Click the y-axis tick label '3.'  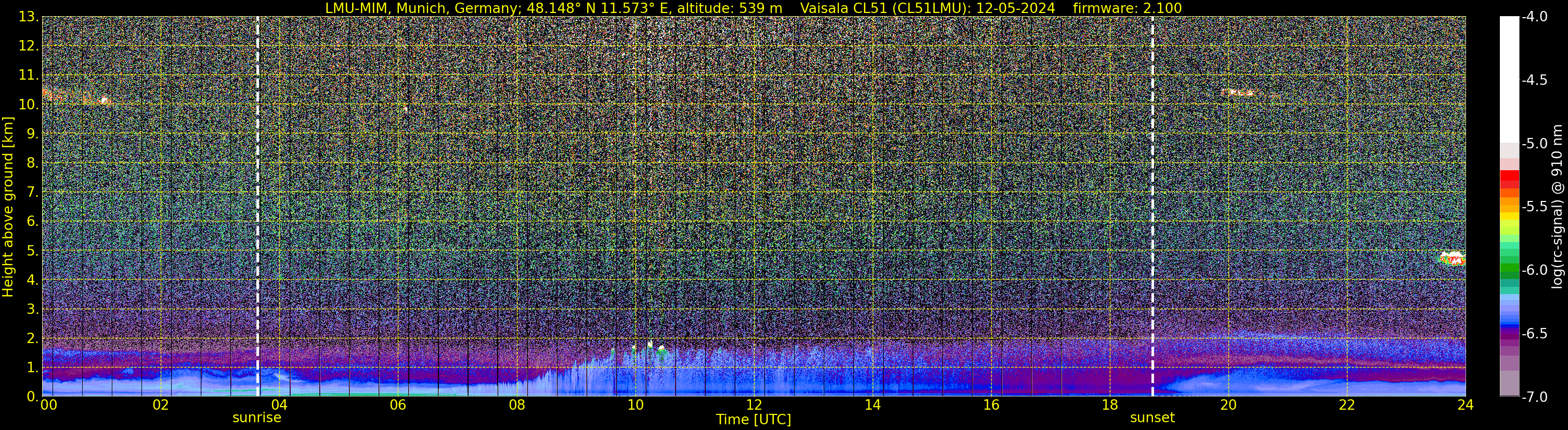pyautogui.click(x=32, y=309)
